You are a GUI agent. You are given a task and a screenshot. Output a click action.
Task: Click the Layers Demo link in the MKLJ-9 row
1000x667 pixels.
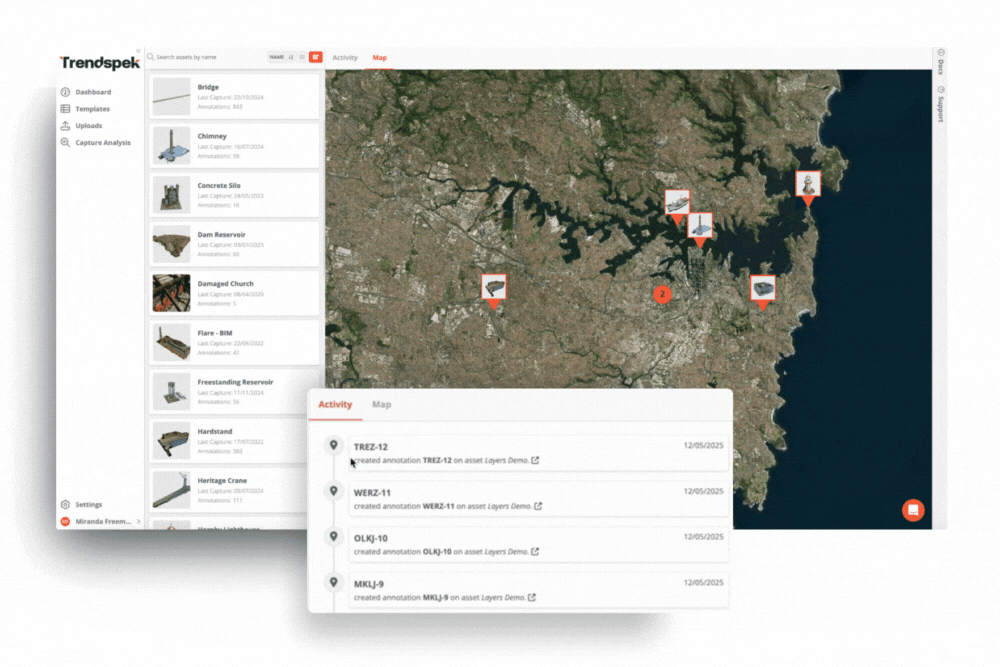(503, 597)
